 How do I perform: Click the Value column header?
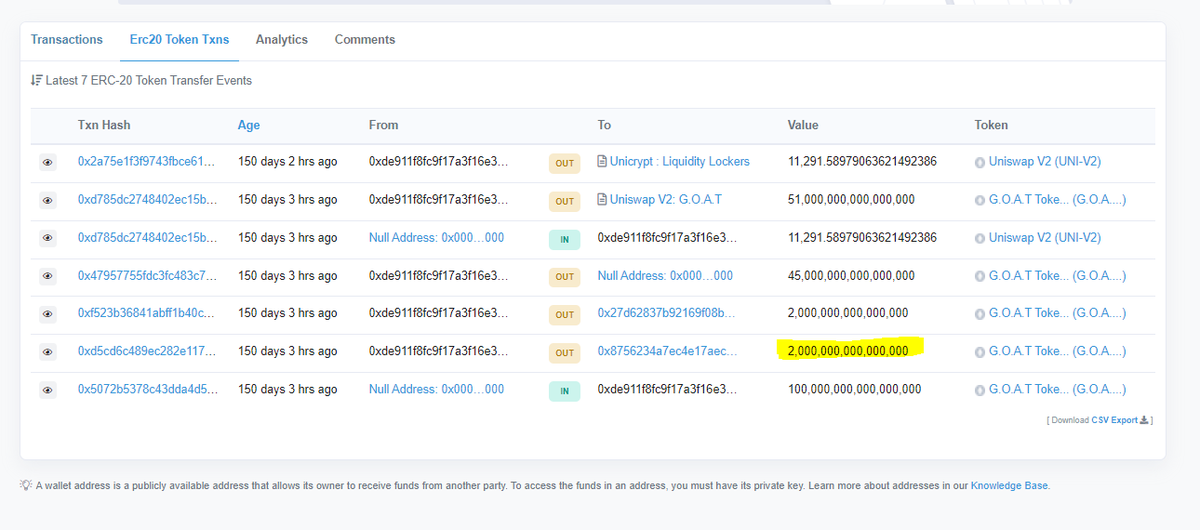(x=803, y=125)
